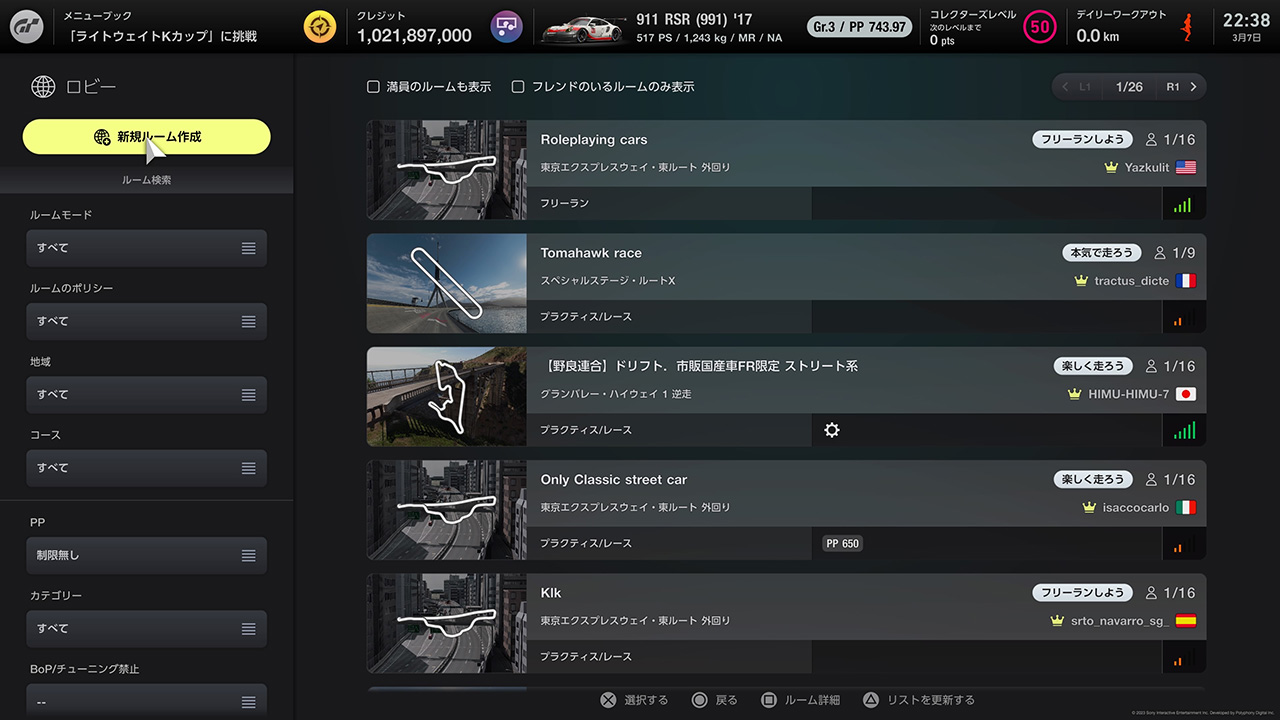
Task: Click the lobby globe icon
Action: click(x=43, y=87)
